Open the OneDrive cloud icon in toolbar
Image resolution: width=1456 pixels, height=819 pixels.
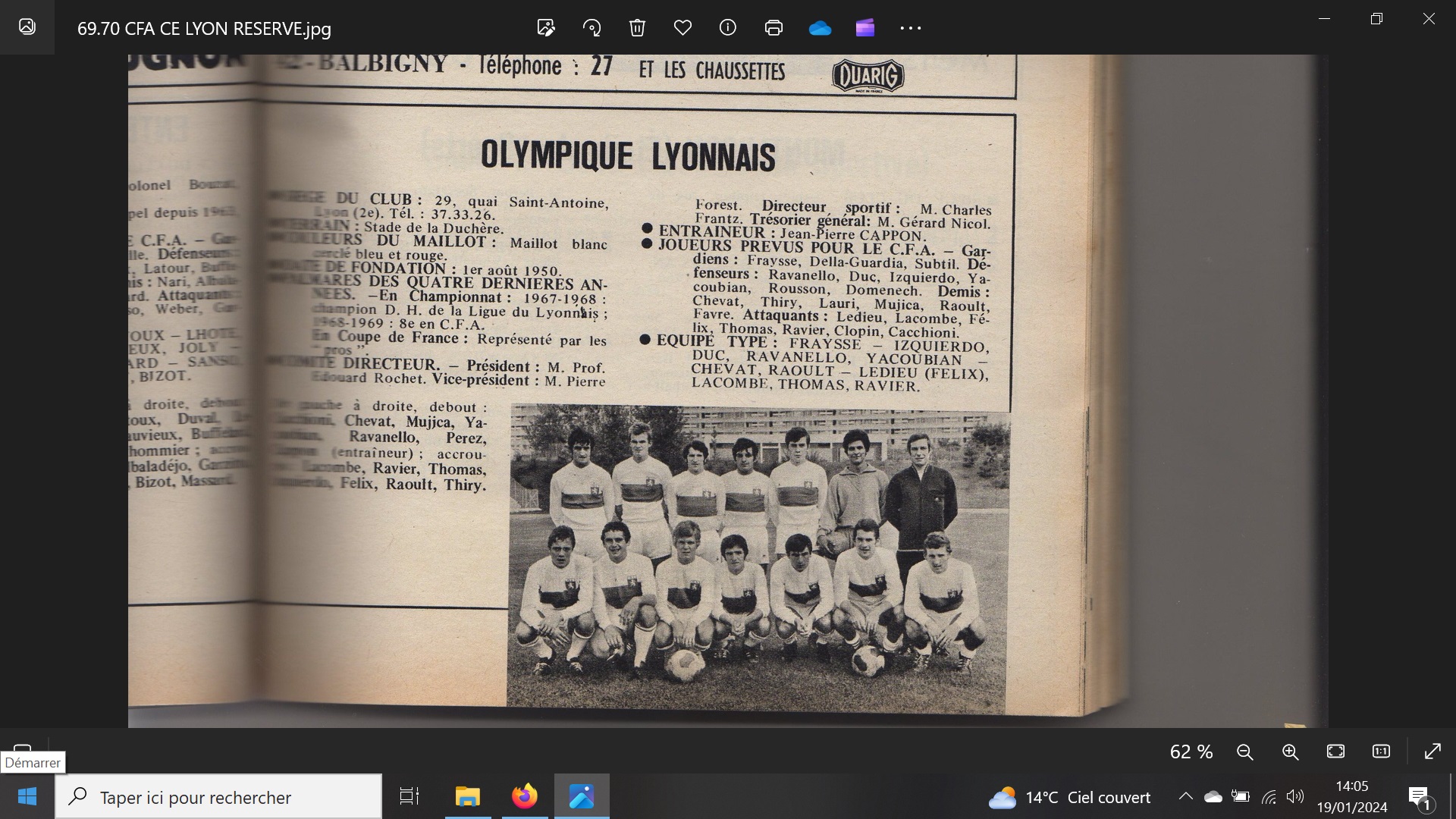[820, 28]
